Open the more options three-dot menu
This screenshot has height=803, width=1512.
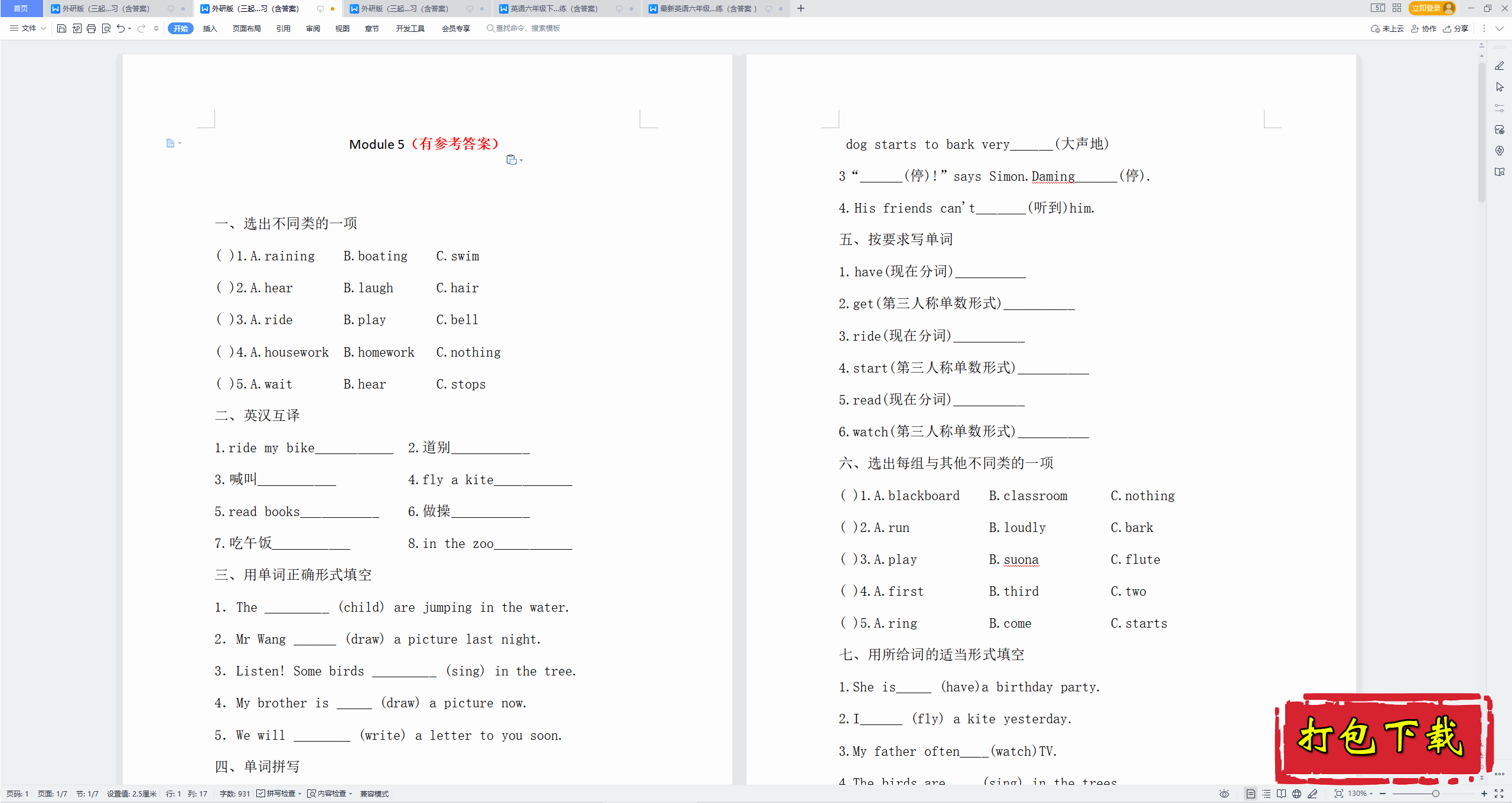(1484, 28)
